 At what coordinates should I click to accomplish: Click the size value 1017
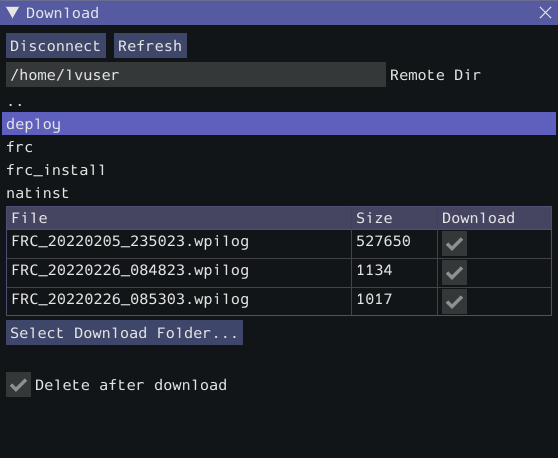[374, 299]
